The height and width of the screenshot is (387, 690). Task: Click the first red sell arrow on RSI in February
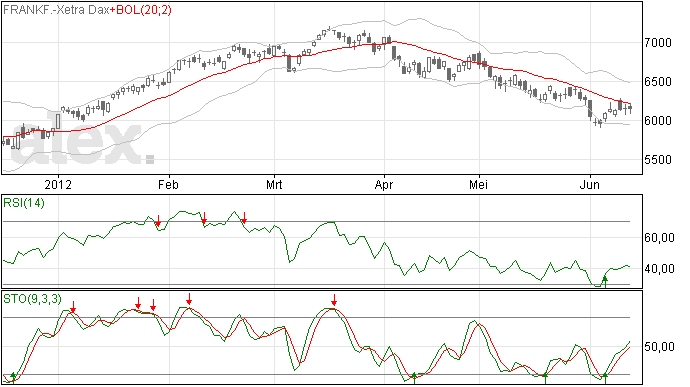(158, 221)
